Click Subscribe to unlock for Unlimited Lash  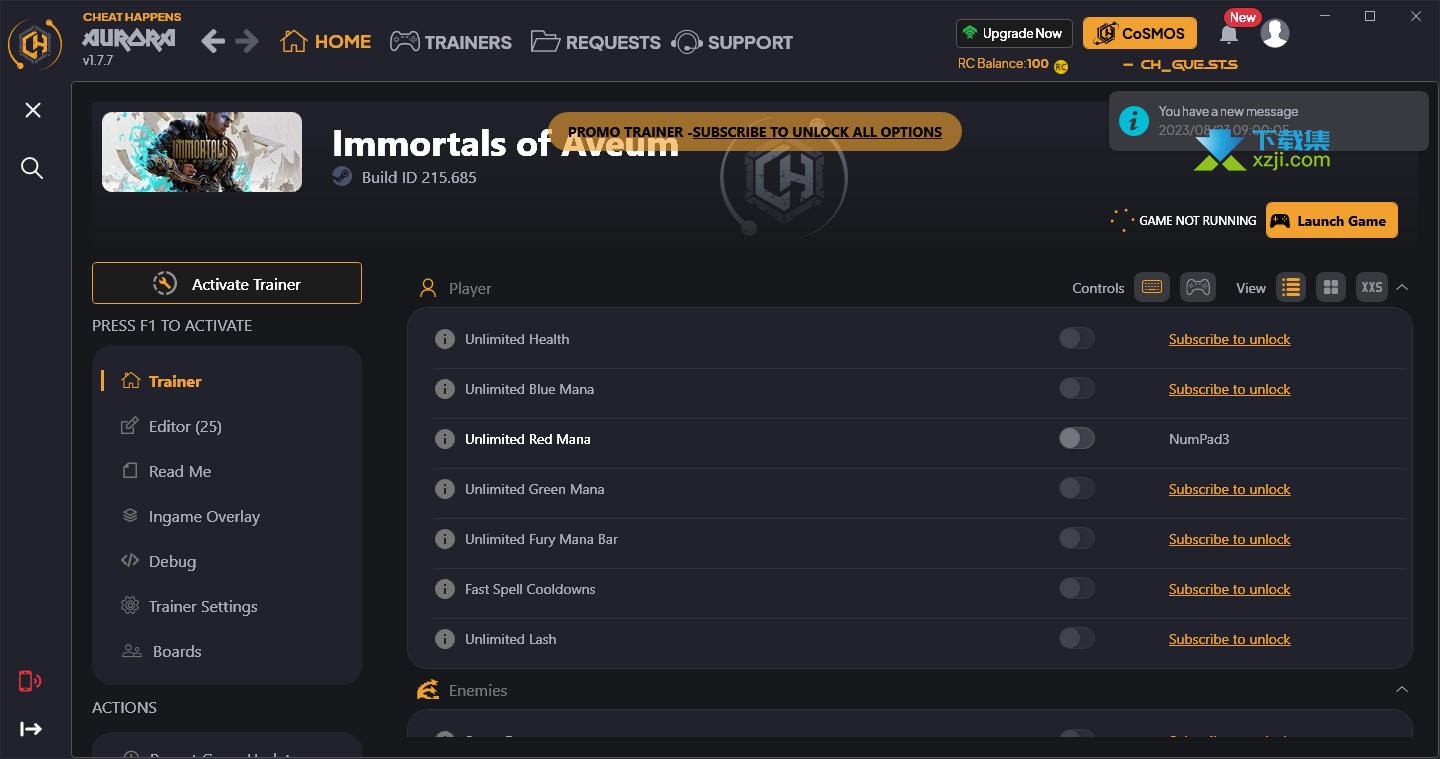[1229, 639]
